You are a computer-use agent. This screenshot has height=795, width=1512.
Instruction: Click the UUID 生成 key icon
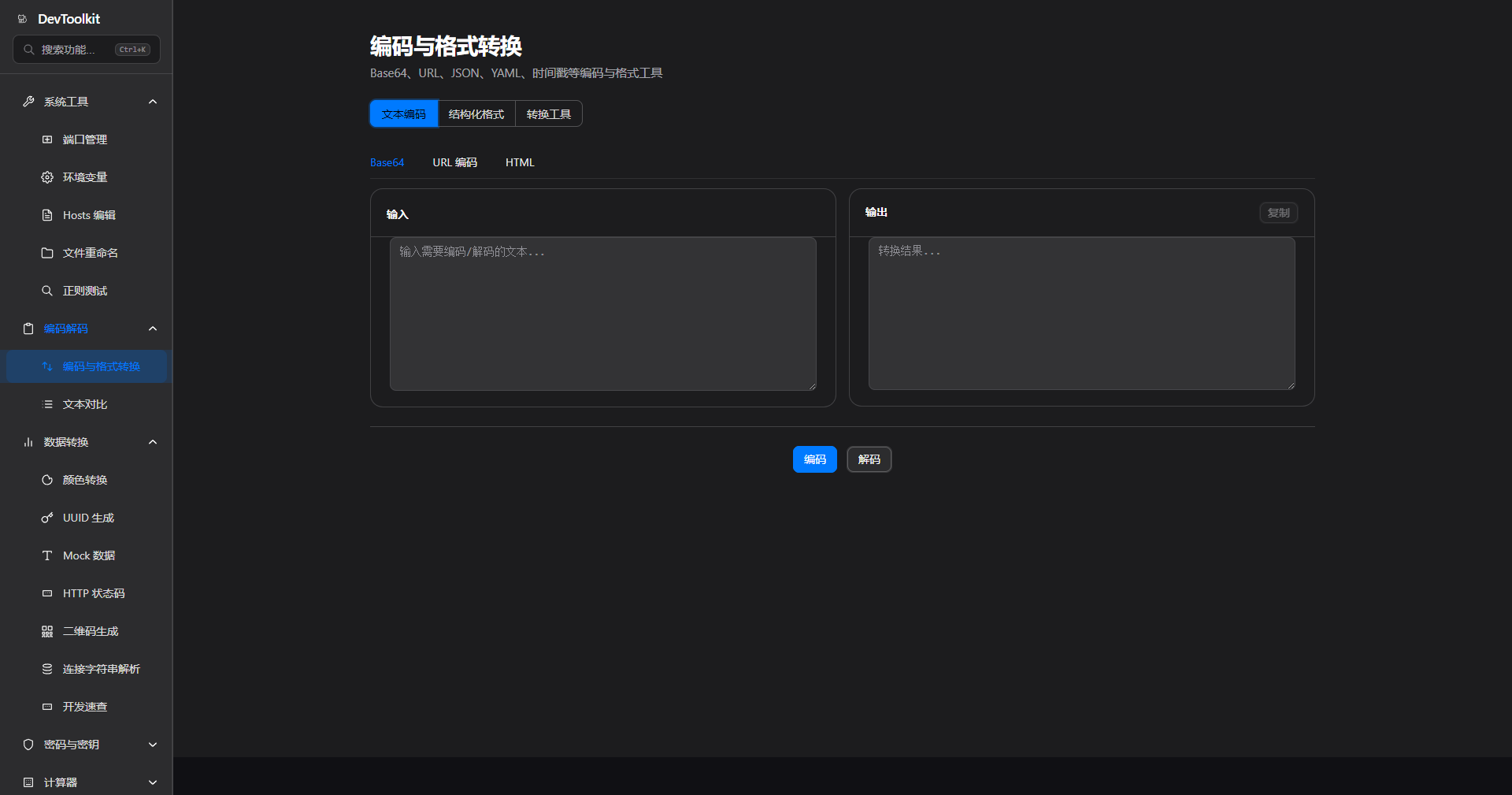click(47, 518)
